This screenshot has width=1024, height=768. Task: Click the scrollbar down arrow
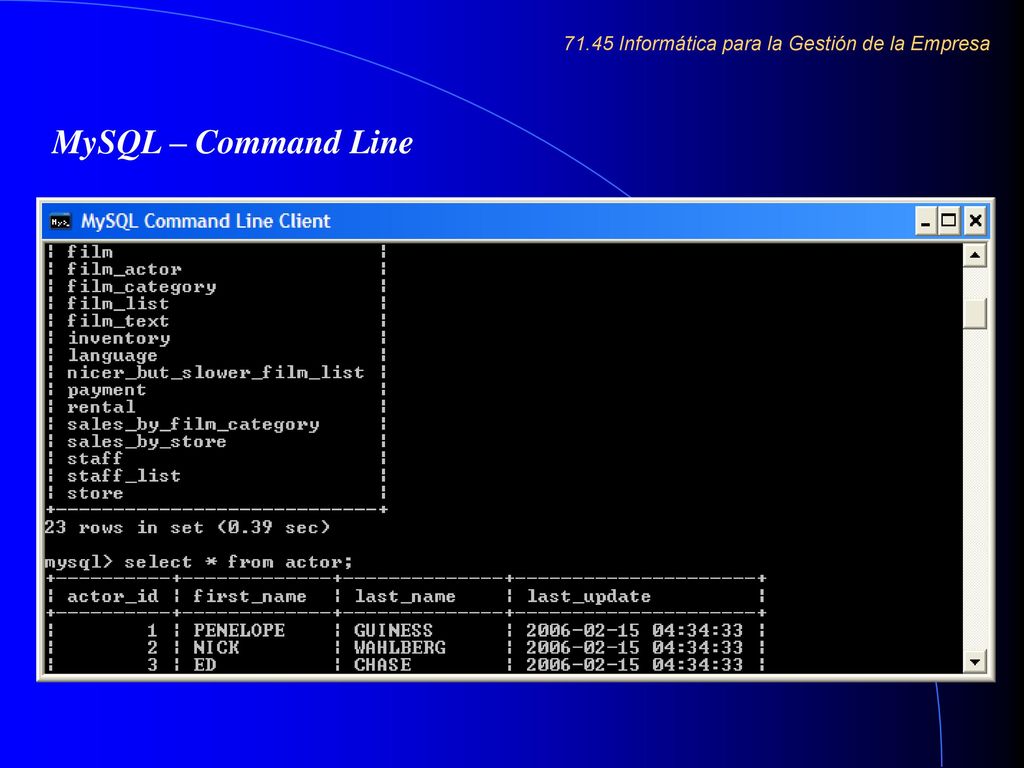point(974,662)
